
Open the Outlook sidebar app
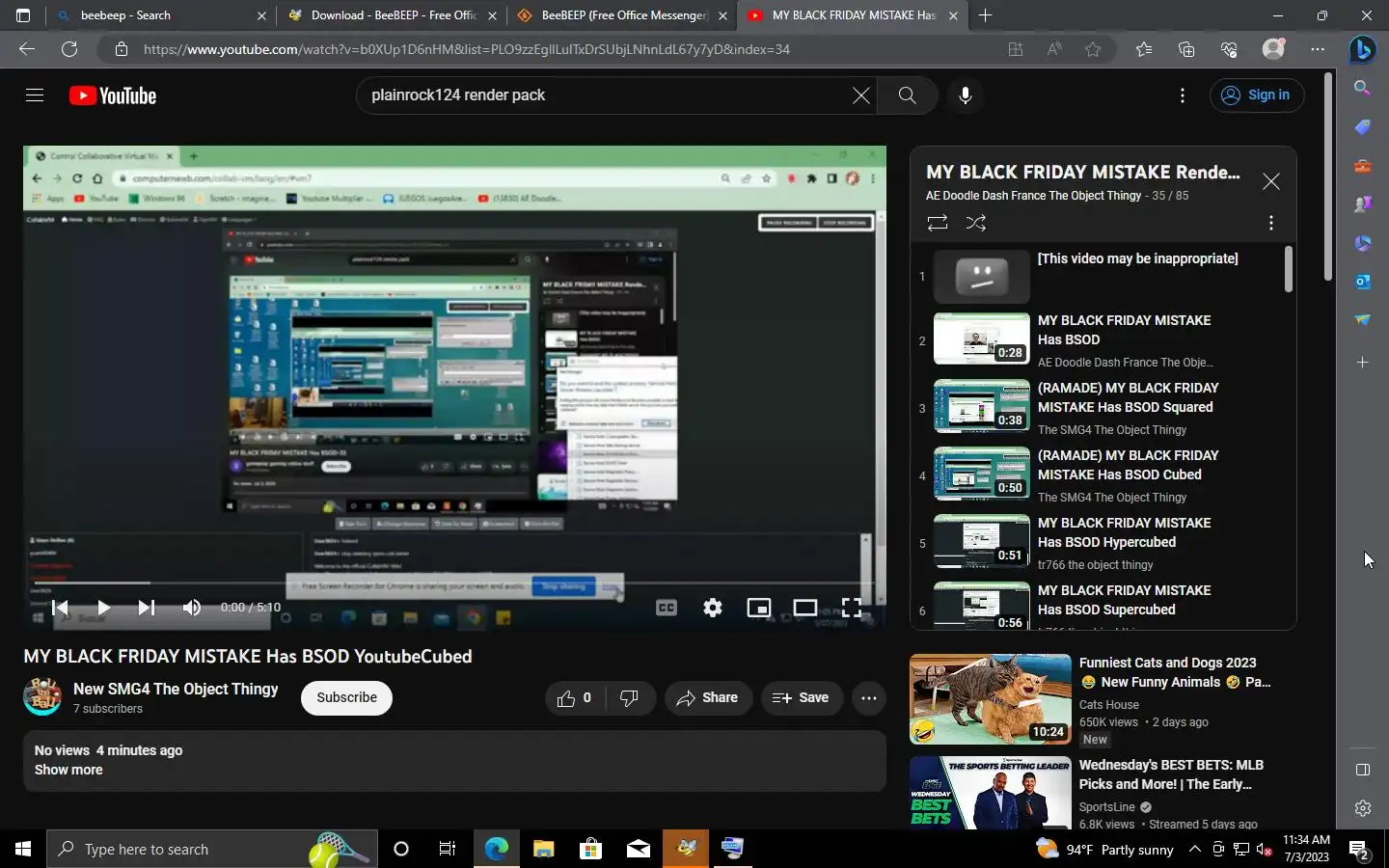coord(1362,281)
